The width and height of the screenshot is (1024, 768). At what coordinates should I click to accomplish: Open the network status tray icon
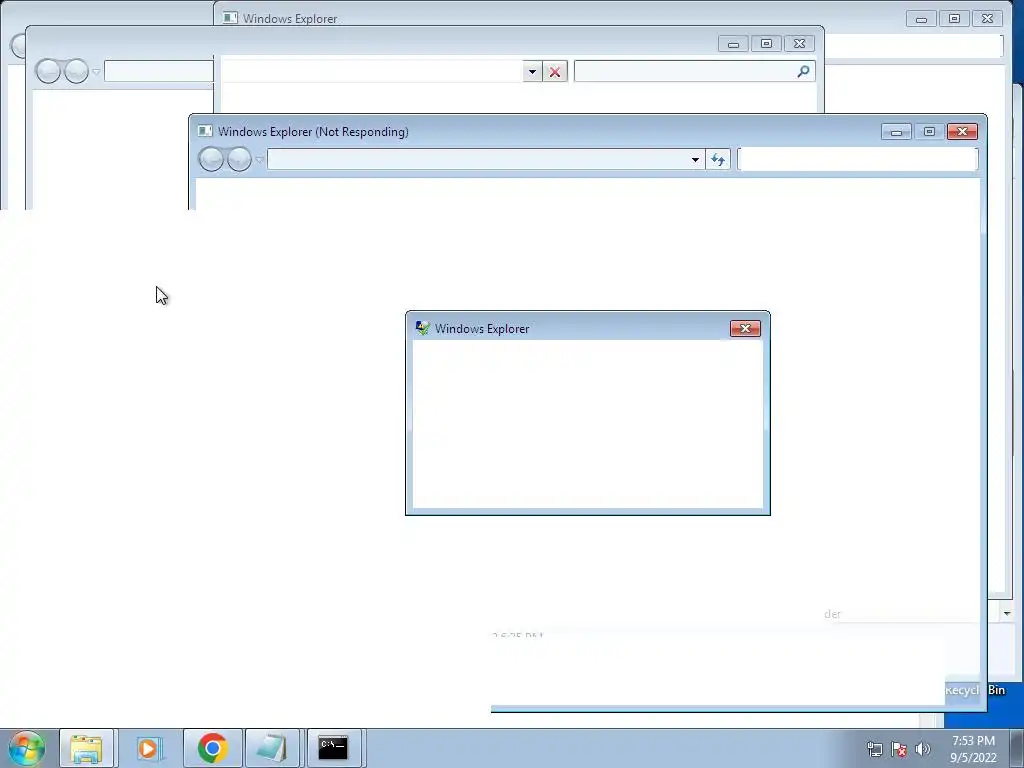tap(874, 749)
